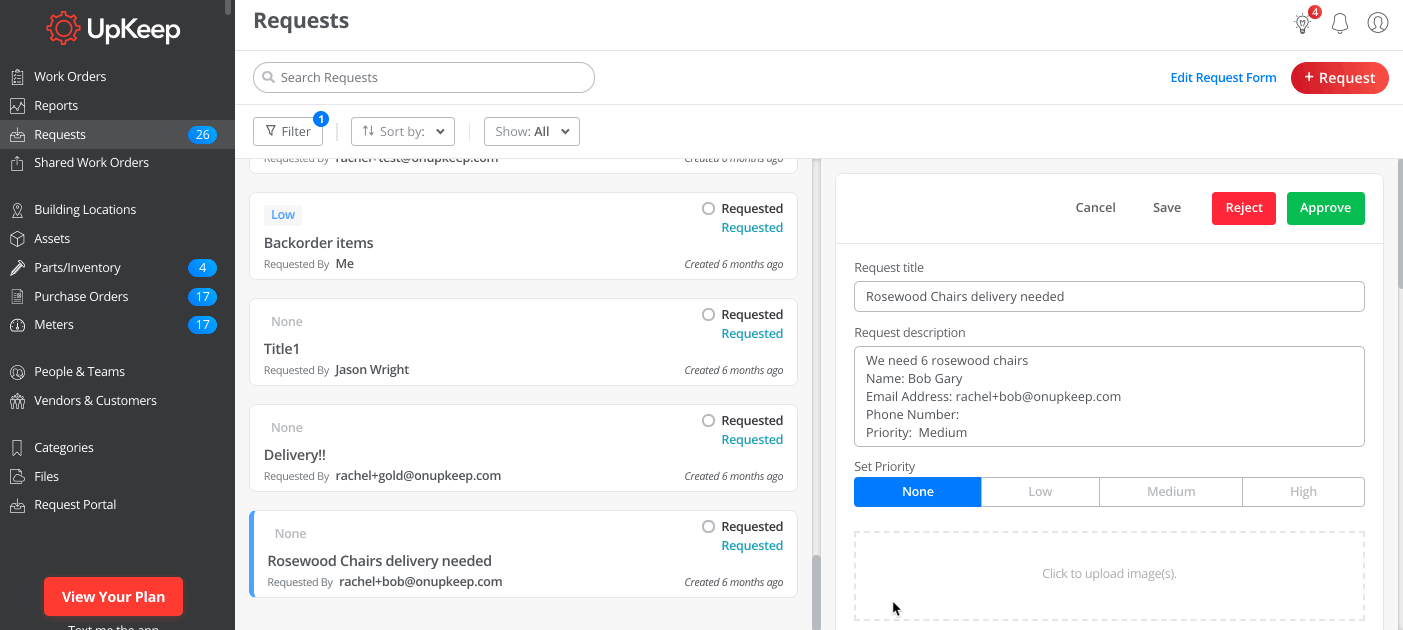Select the Title1 request status radio
The width and height of the screenshot is (1403, 630).
tap(708, 315)
